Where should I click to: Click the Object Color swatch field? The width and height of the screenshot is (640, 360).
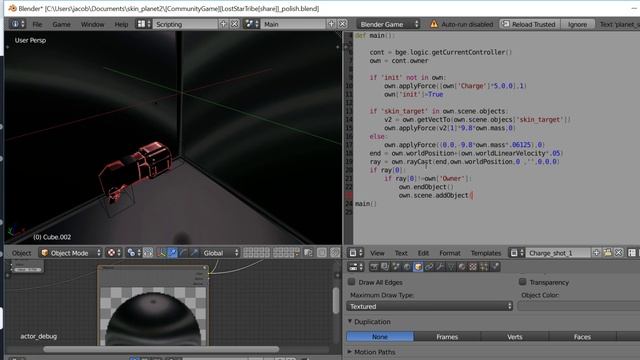point(579,306)
